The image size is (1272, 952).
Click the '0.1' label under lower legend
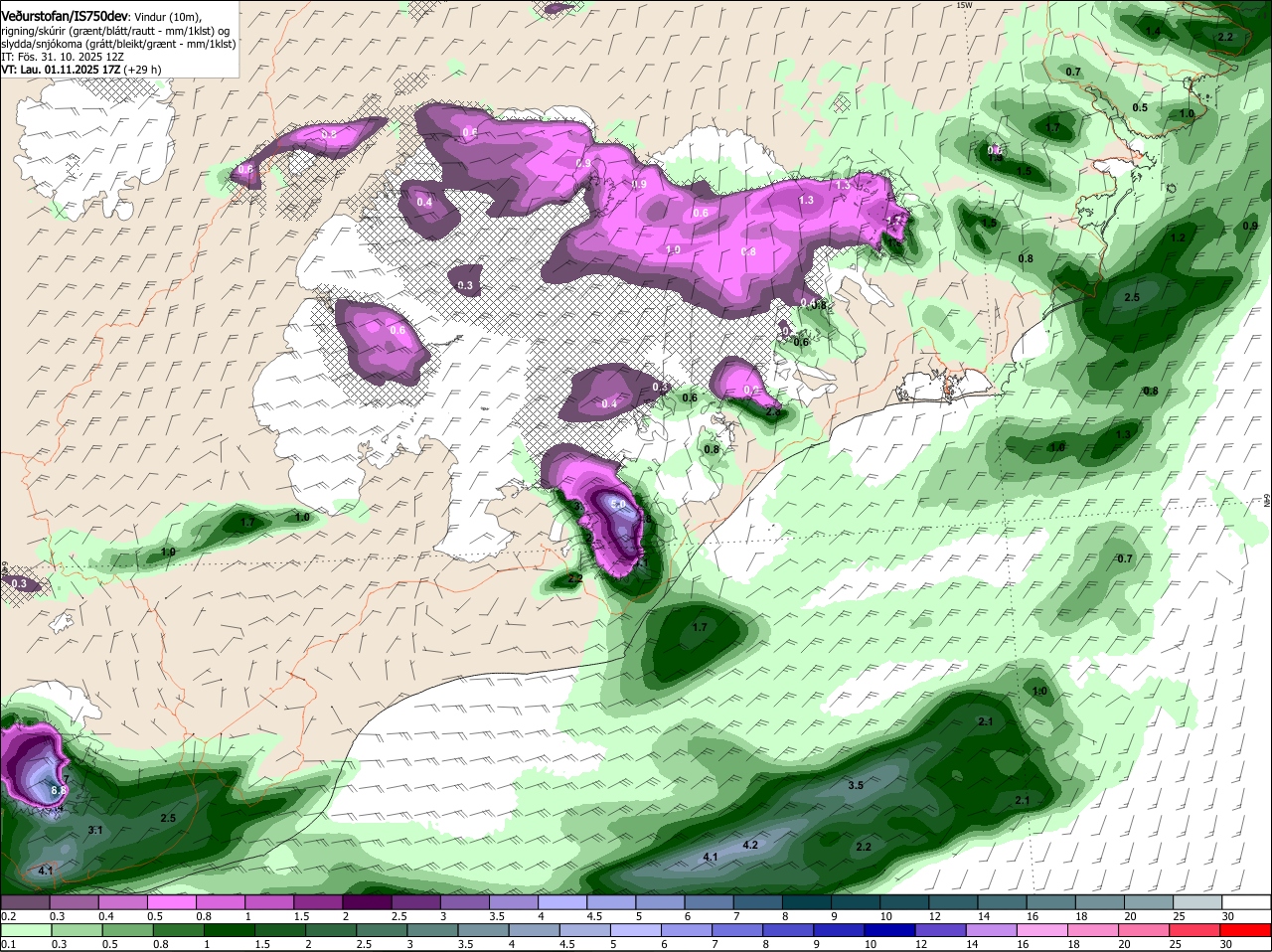(8, 944)
